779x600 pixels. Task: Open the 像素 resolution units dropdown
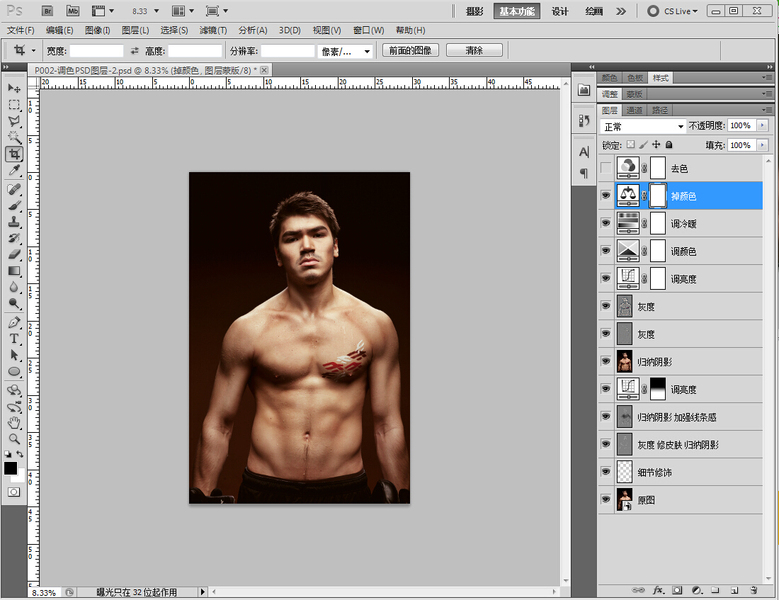[345, 51]
